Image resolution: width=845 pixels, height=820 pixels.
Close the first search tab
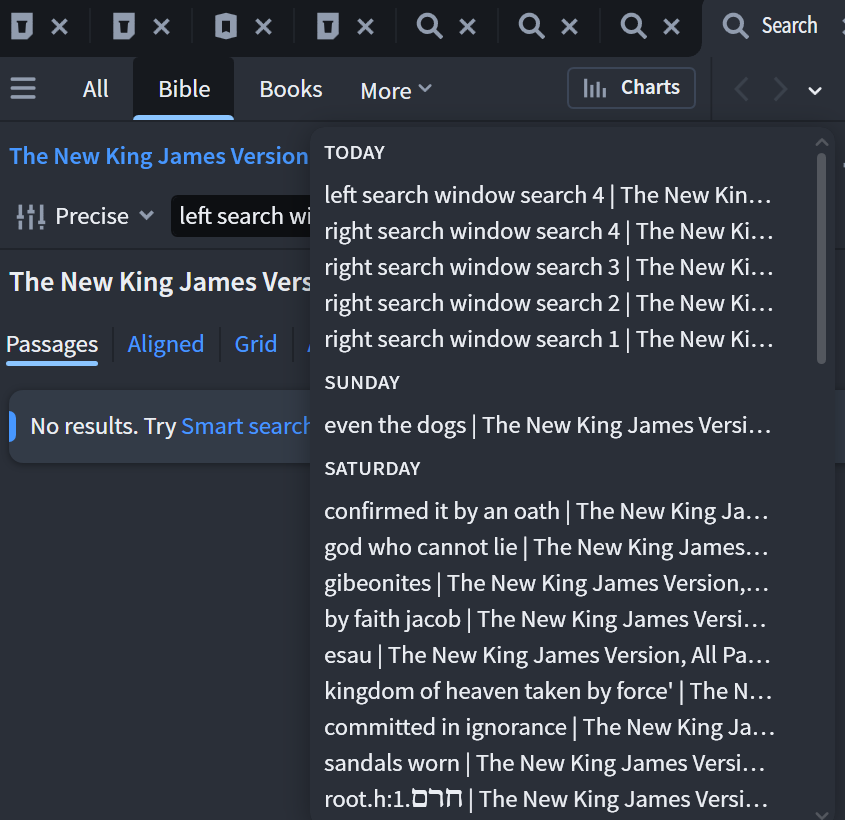click(x=467, y=26)
